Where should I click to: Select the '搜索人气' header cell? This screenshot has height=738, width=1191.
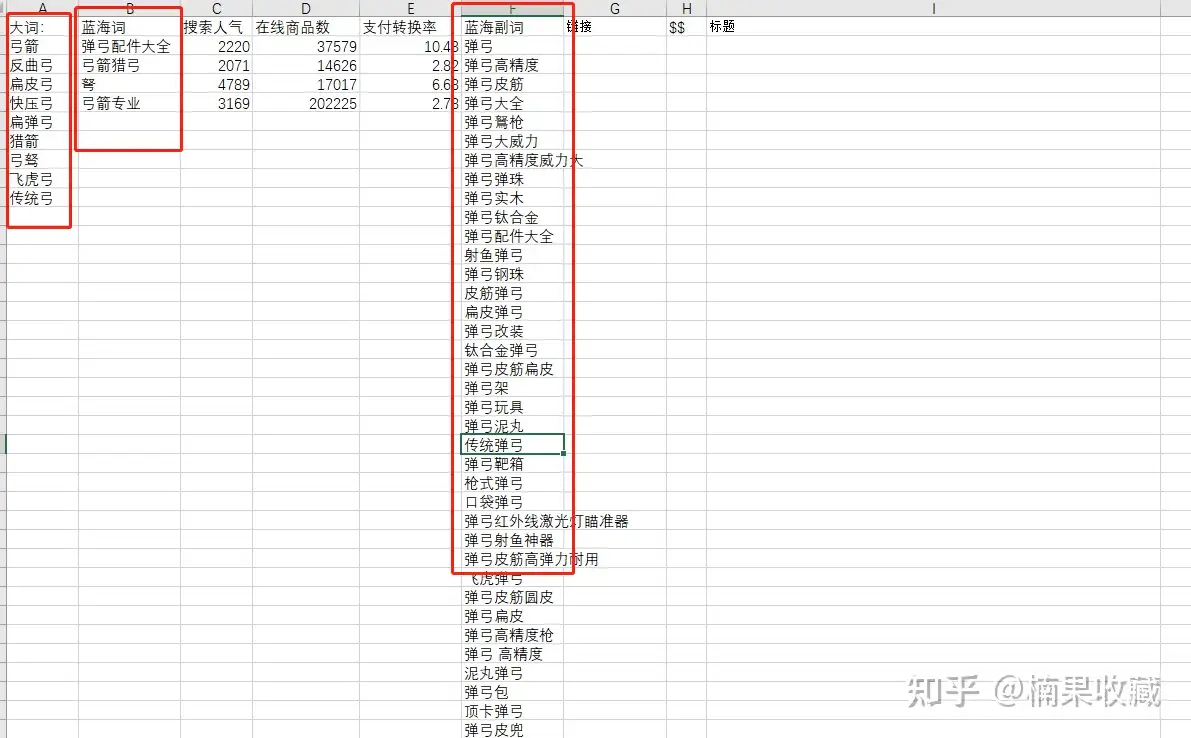(x=216, y=27)
